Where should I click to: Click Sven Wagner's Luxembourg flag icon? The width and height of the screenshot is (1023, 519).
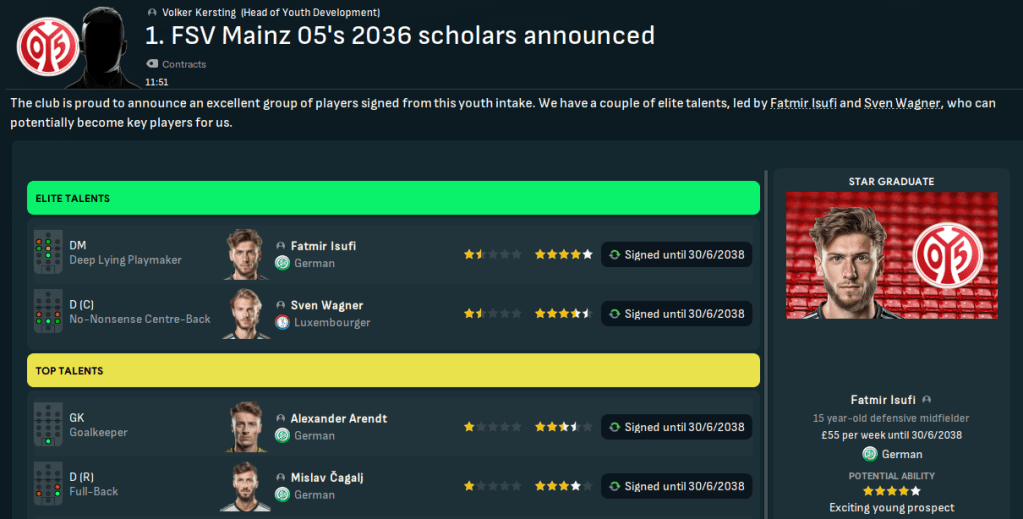[x=283, y=322]
